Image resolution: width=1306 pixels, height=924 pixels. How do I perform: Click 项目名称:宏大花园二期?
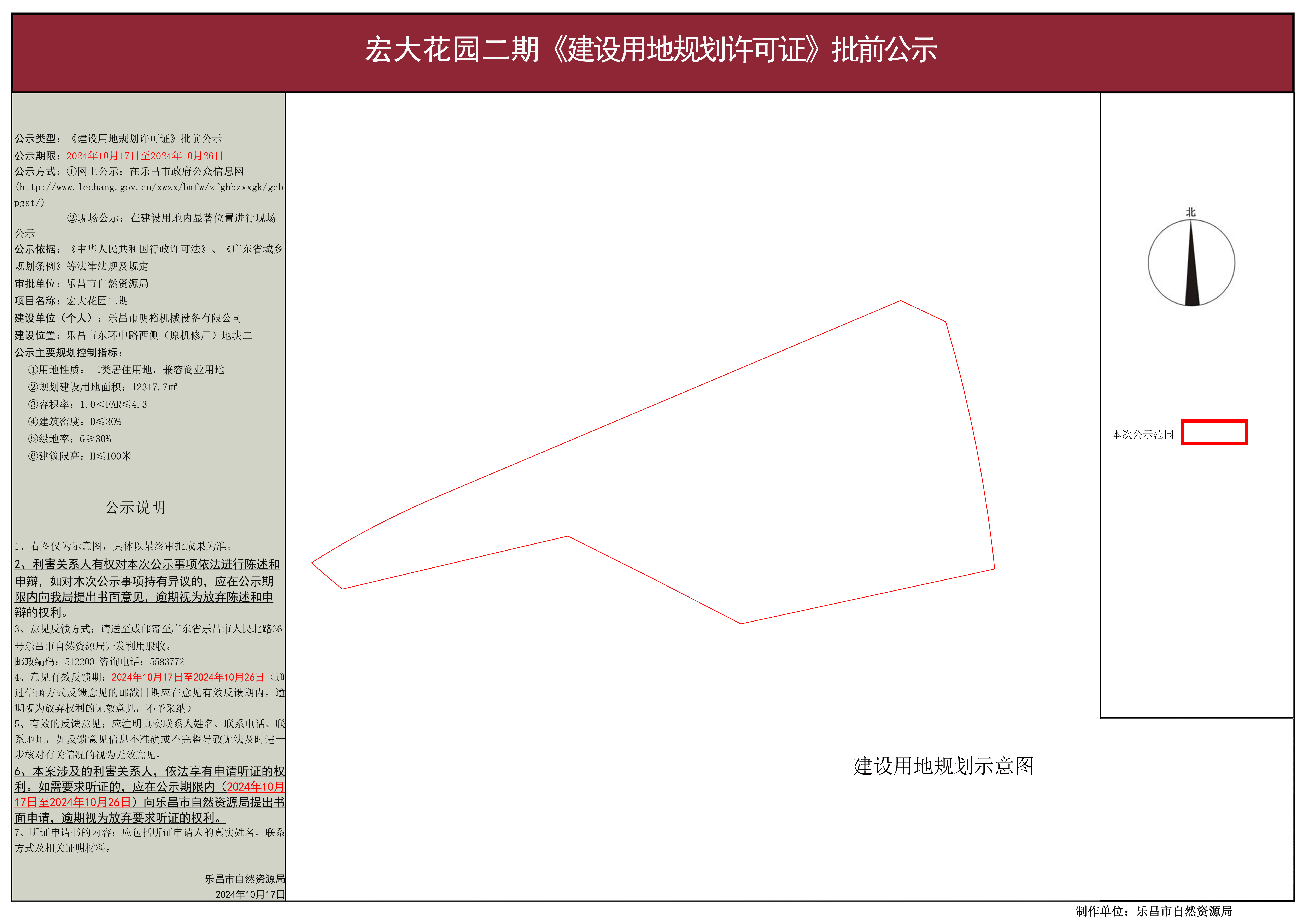71,301
